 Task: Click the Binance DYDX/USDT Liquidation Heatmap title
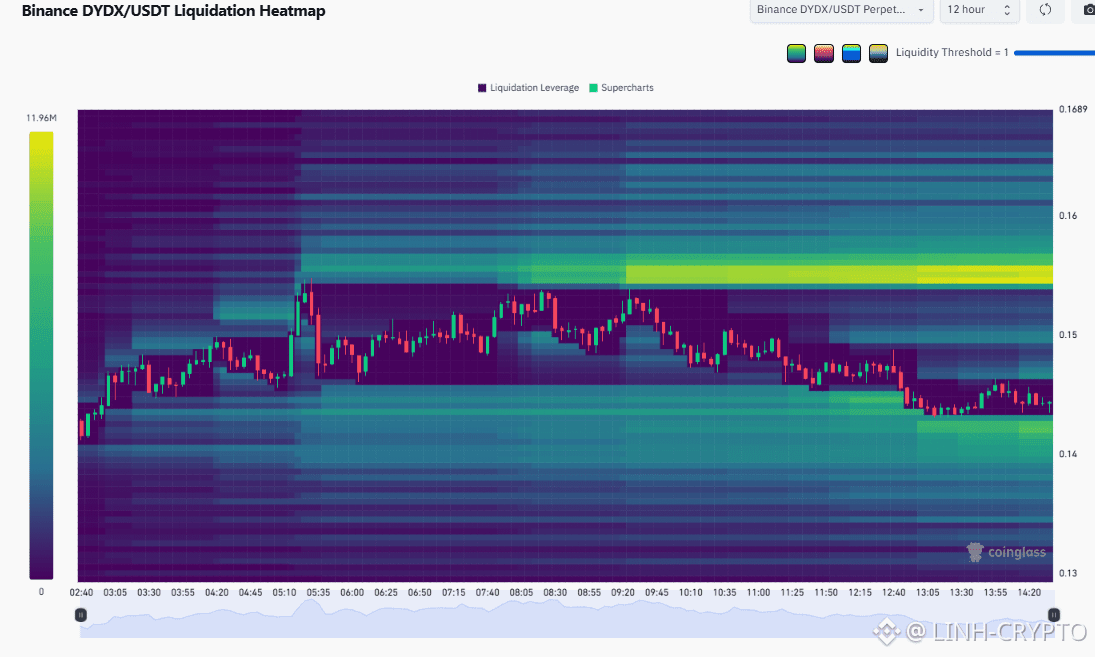[x=173, y=11]
